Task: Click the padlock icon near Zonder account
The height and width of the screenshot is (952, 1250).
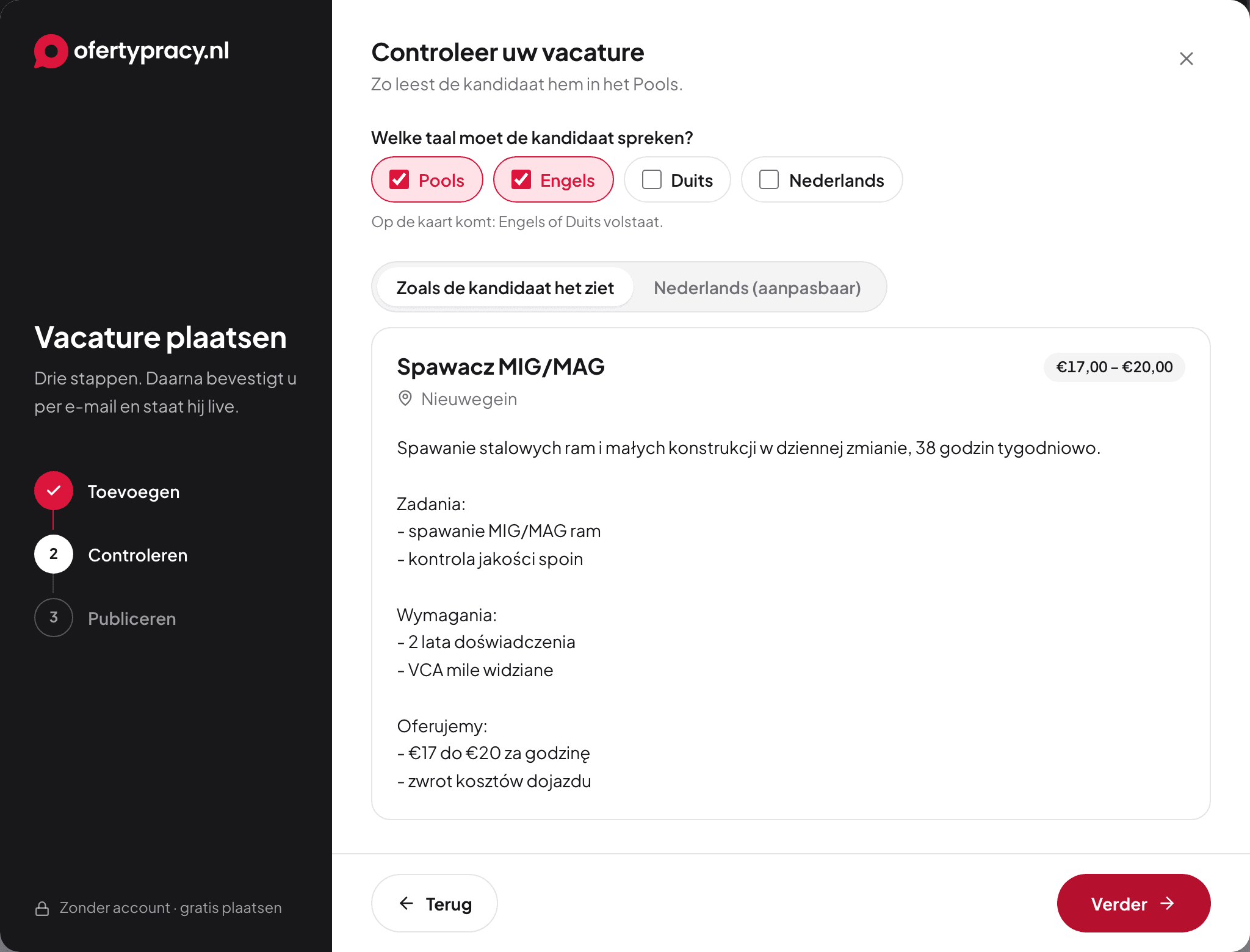Action: [42, 908]
